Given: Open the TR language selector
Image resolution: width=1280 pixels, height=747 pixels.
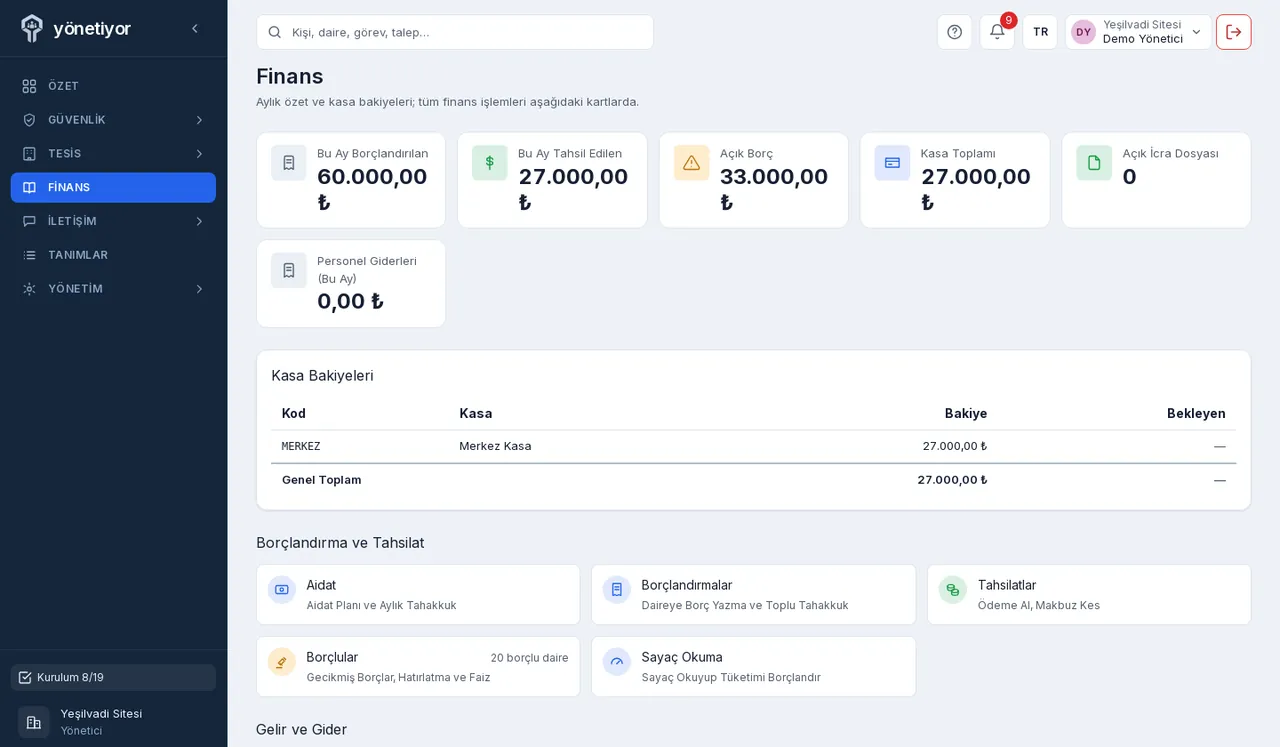Looking at the screenshot, I should coord(1040,32).
